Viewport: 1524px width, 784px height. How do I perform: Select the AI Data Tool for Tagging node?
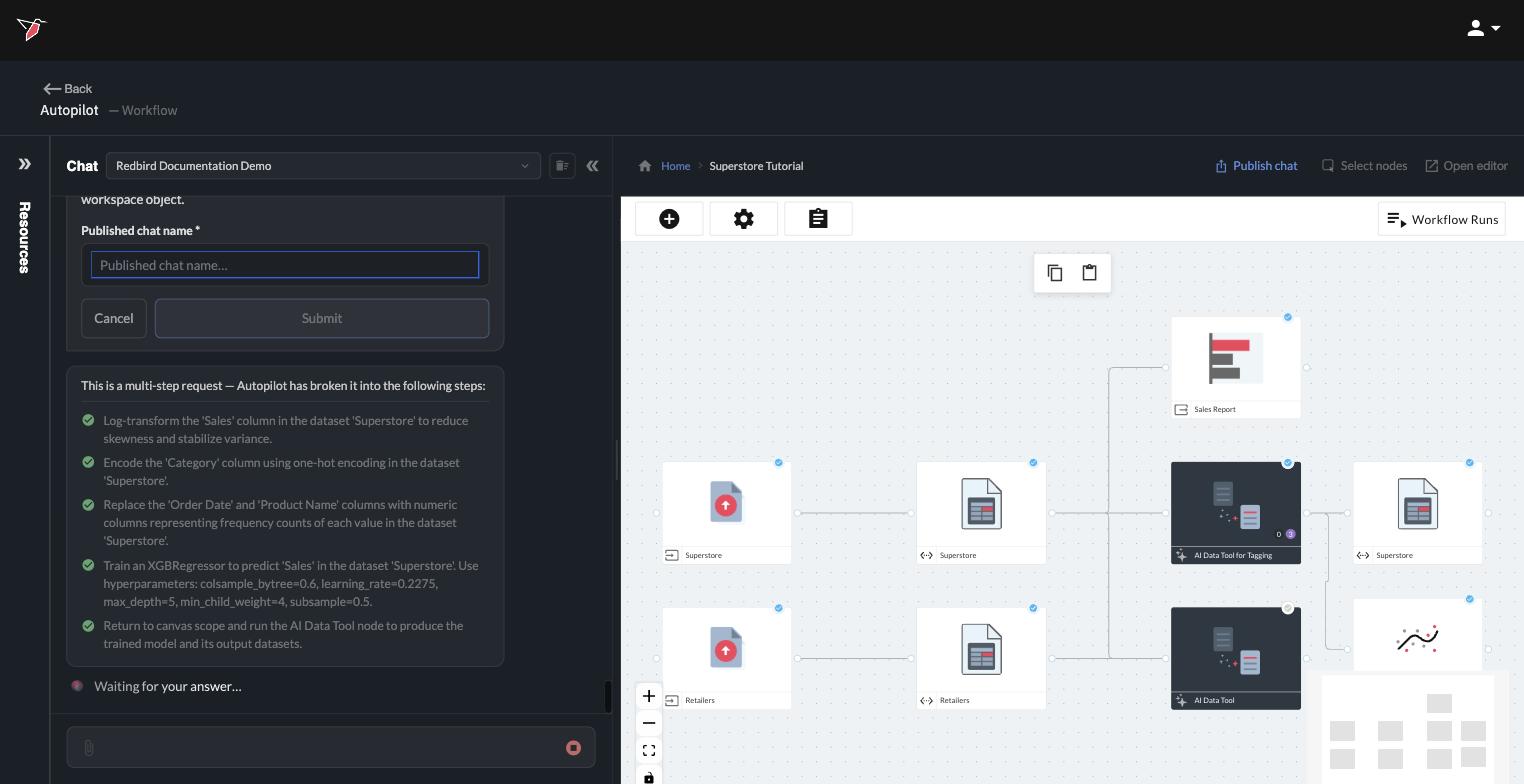1236,512
